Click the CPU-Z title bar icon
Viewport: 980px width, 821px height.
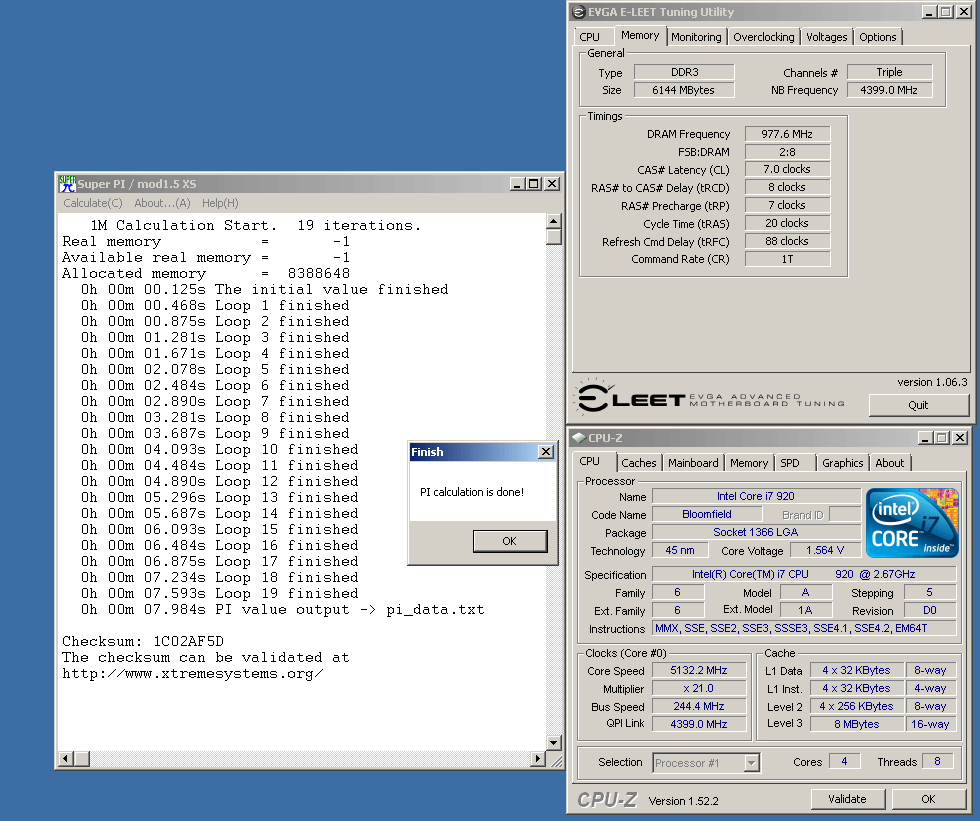579,438
